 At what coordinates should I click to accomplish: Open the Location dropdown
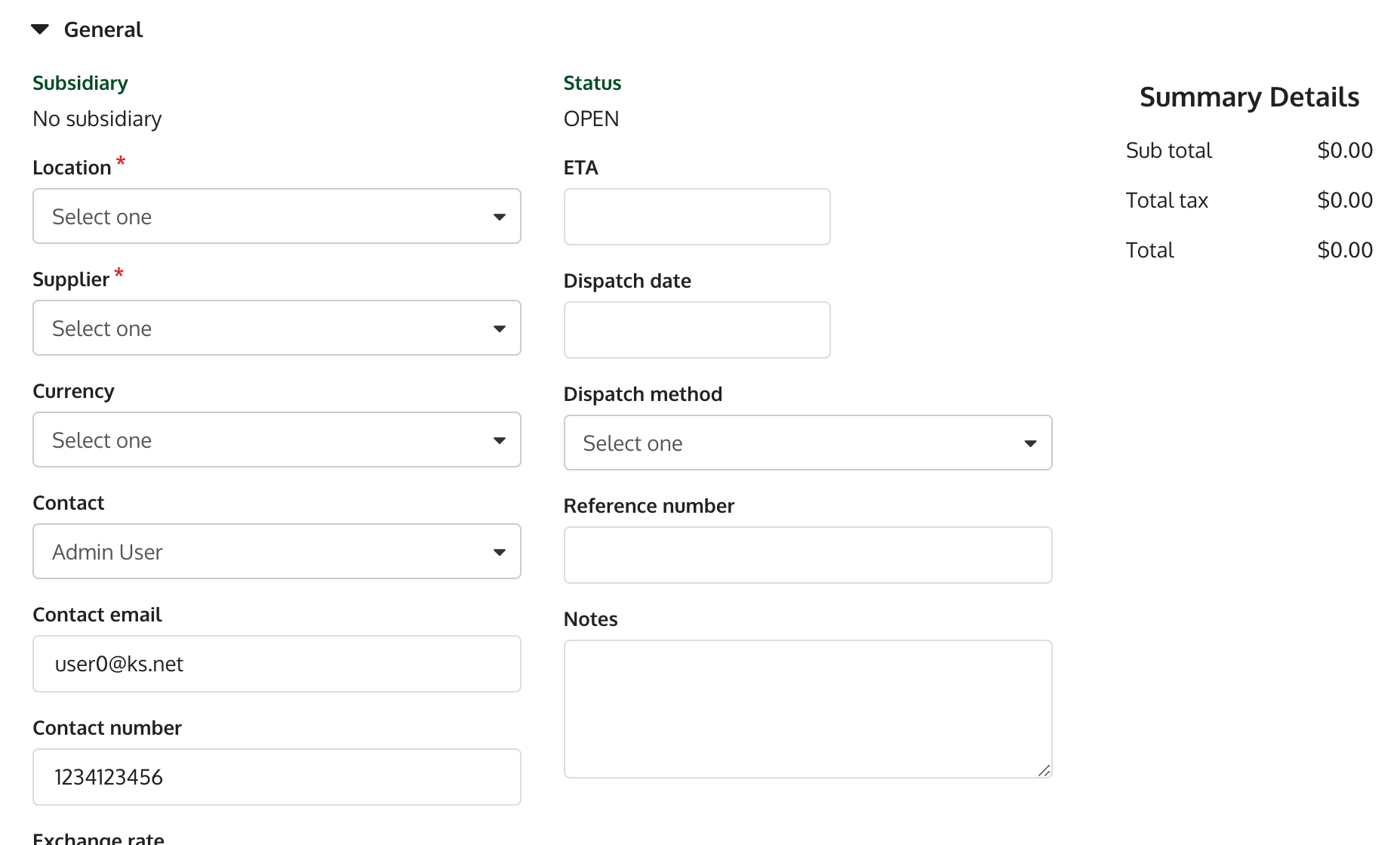click(x=276, y=217)
